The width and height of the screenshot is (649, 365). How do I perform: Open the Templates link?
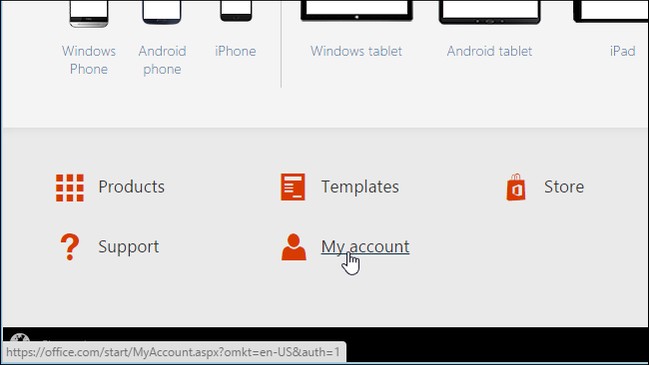(360, 187)
